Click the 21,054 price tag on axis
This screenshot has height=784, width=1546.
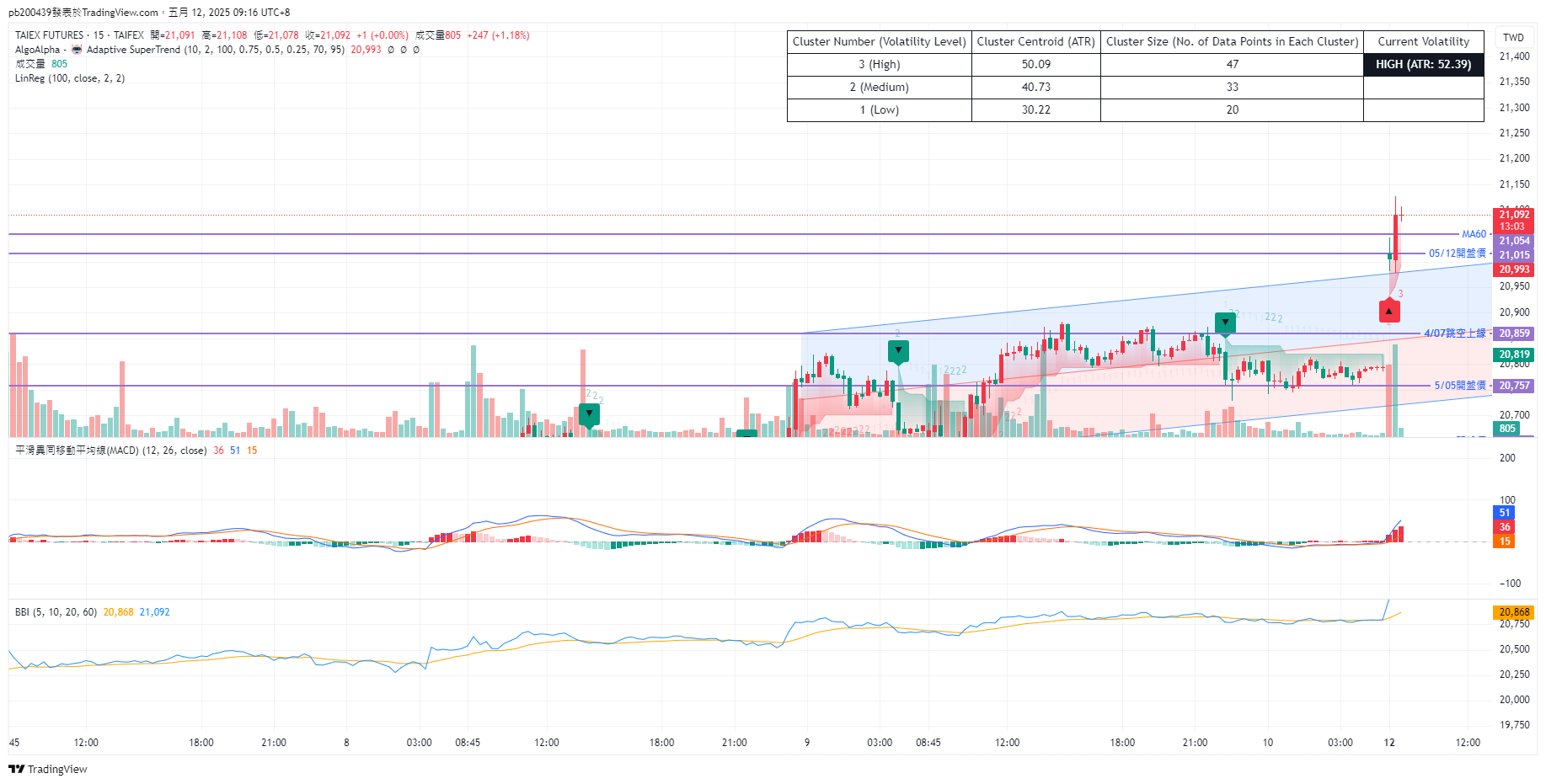pos(1513,241)
